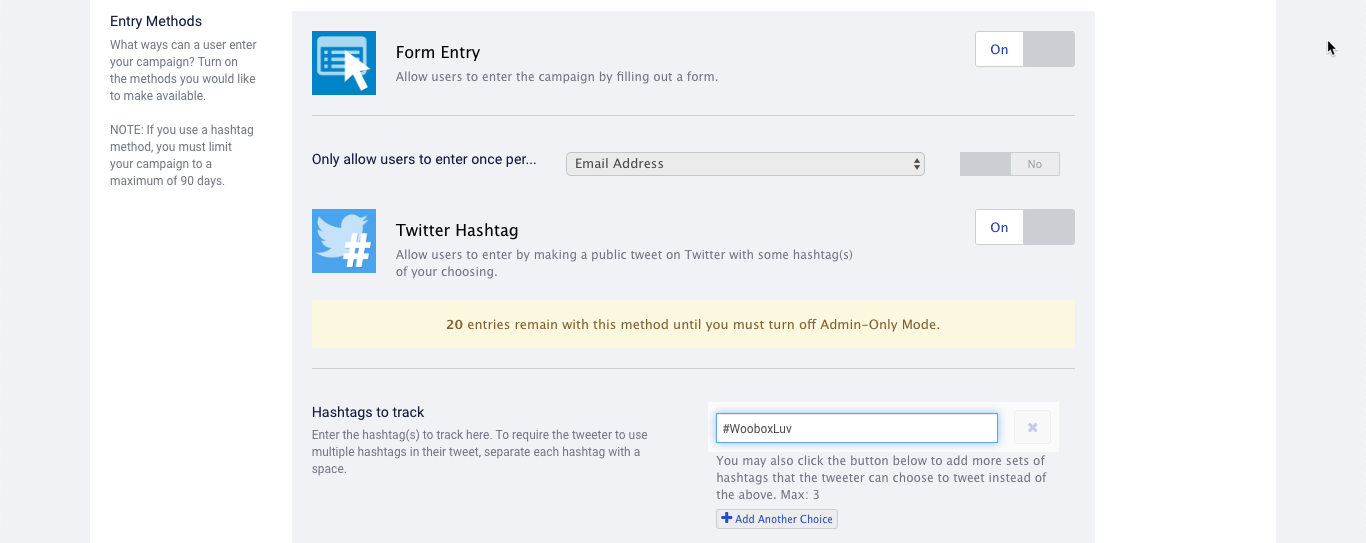Toggle the Twitter Hashtag On switch
Screen dimensions: 1366x543
tap(1025, 227)
